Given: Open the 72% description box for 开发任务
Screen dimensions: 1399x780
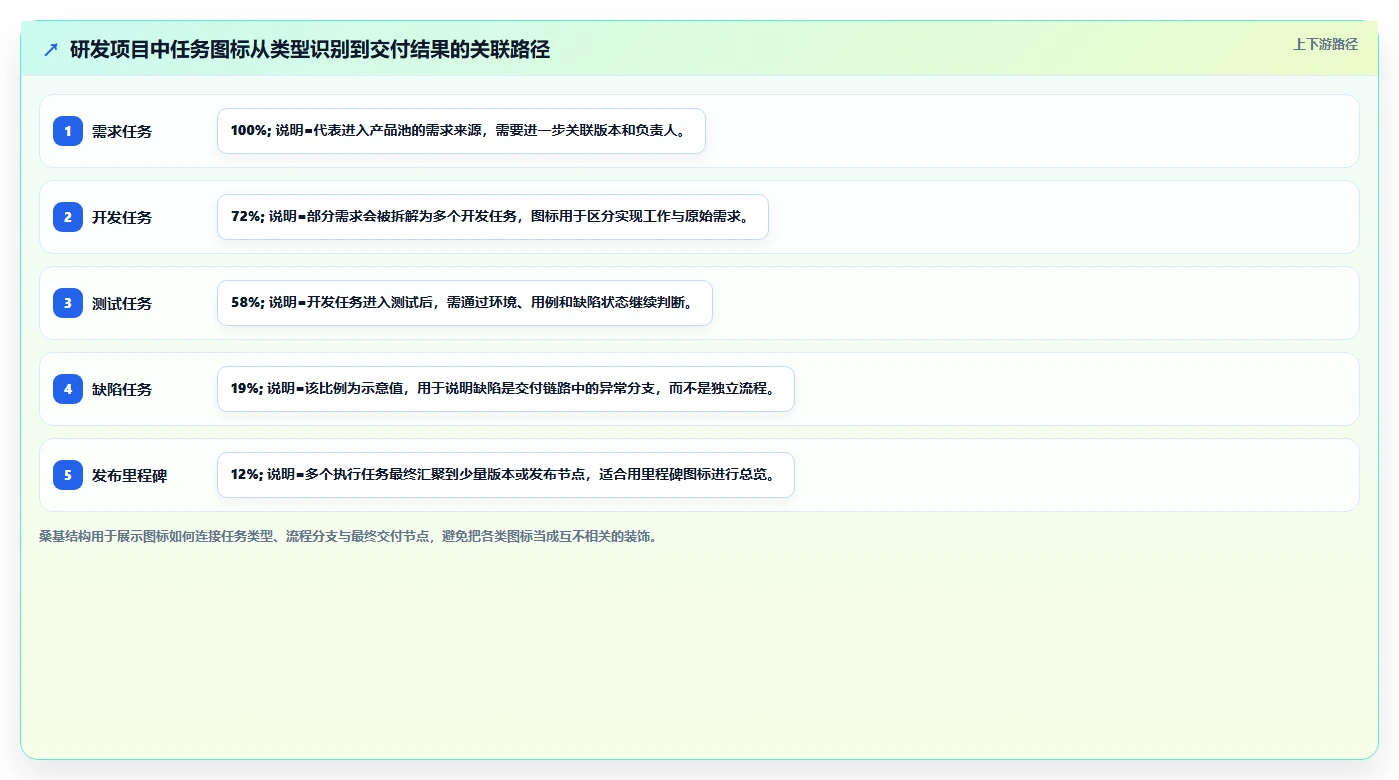Looking at the screenshot, I should [493, 217].
